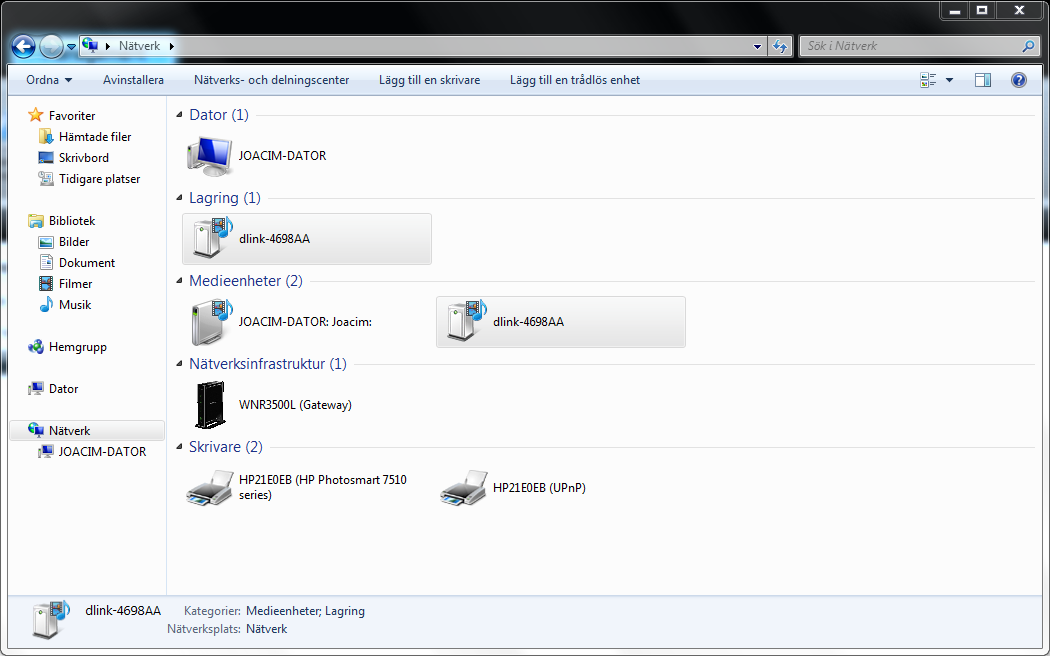Screen dimensions: 1050x656
Task: Open the Ordna menu
Action: pos(49,80)
